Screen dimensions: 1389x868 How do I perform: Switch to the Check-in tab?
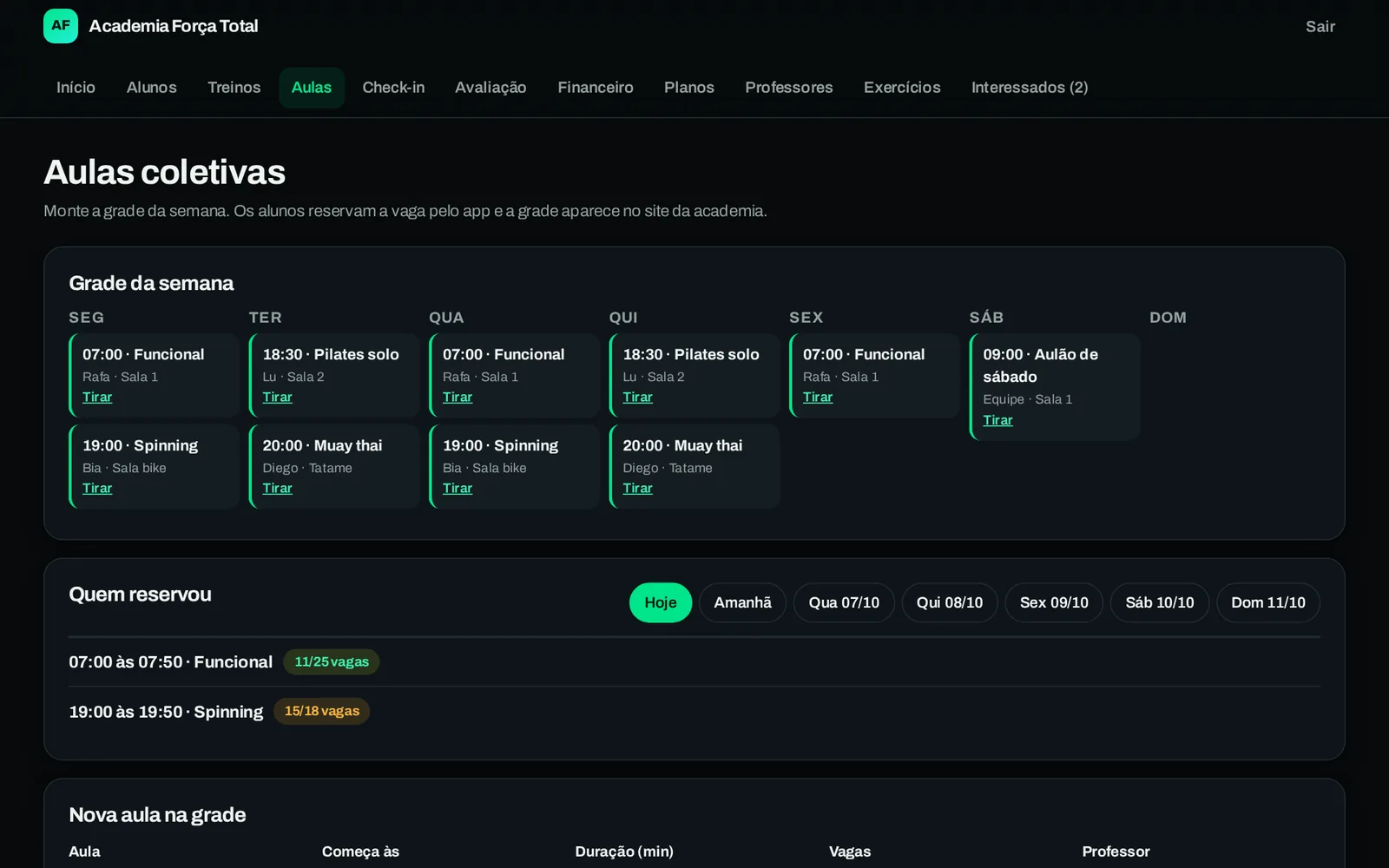393,88
